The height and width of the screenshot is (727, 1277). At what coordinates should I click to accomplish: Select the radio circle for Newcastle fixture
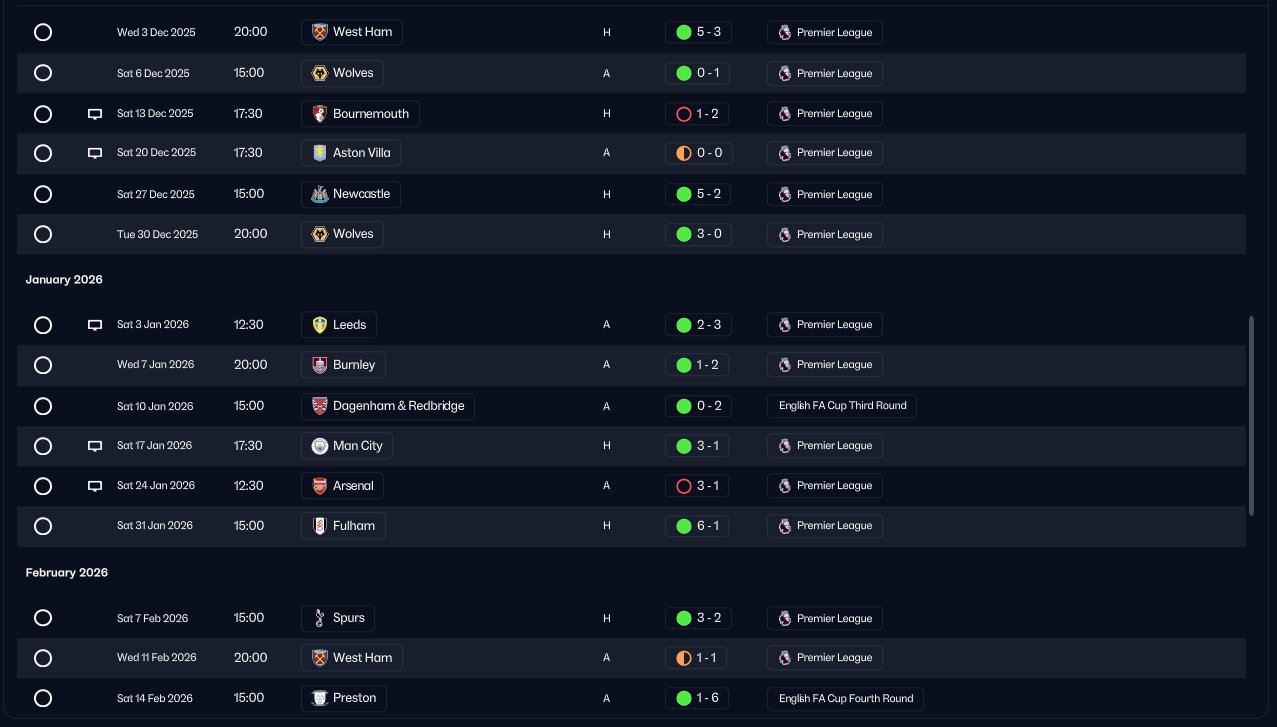point(43,194)
